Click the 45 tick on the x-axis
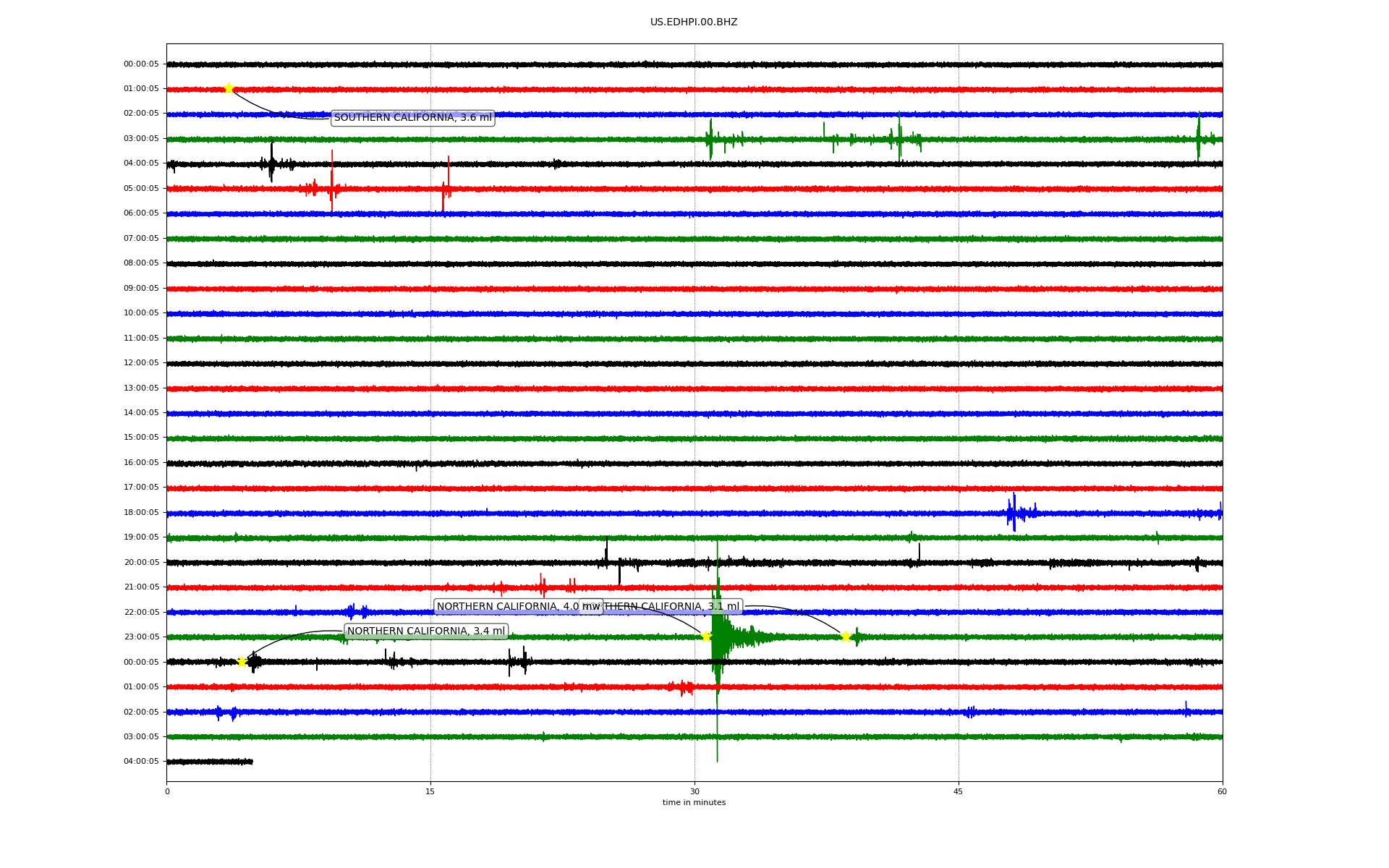 pyautogui.click(x=958, y=791)
